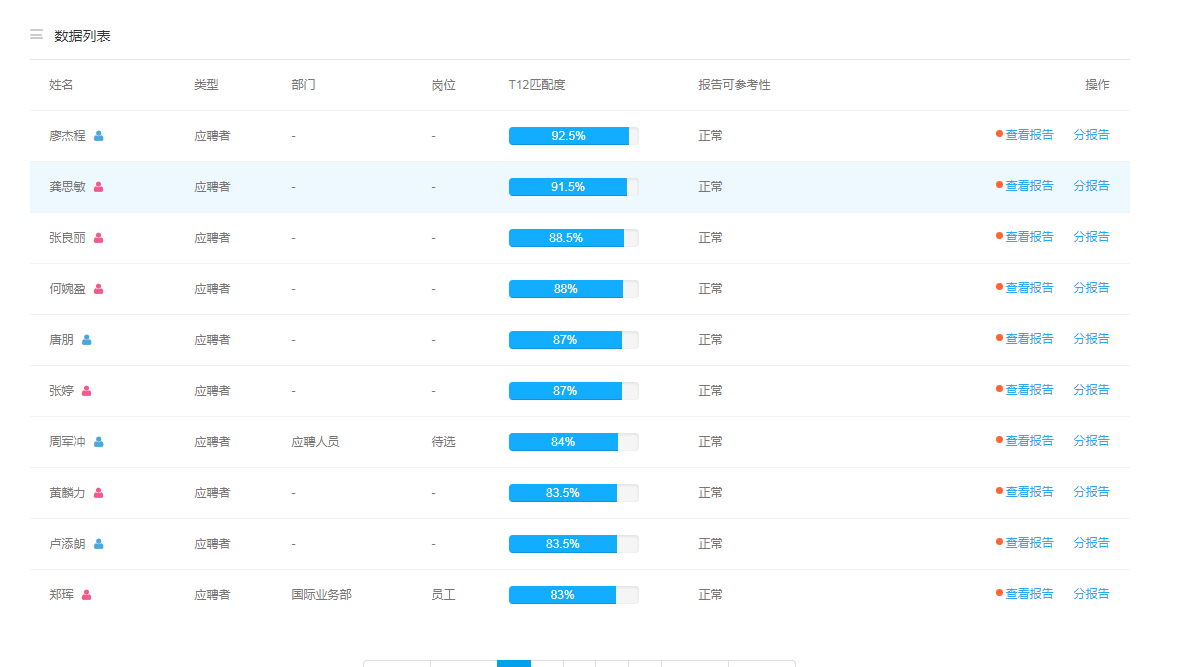Click the 操作 column header
This screenshot has width=1179, height=667.
pos(1097,85)
